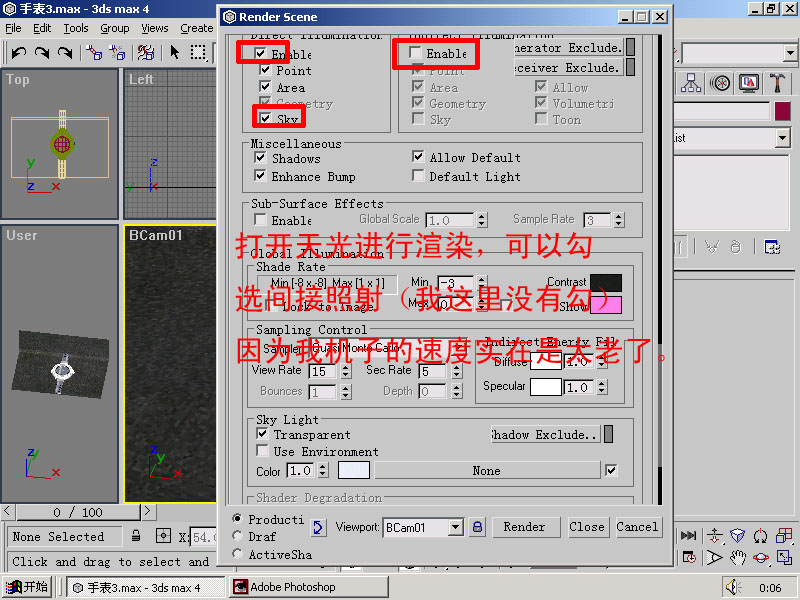Click the Sec Rate spinner arrows

click(457, 371)
